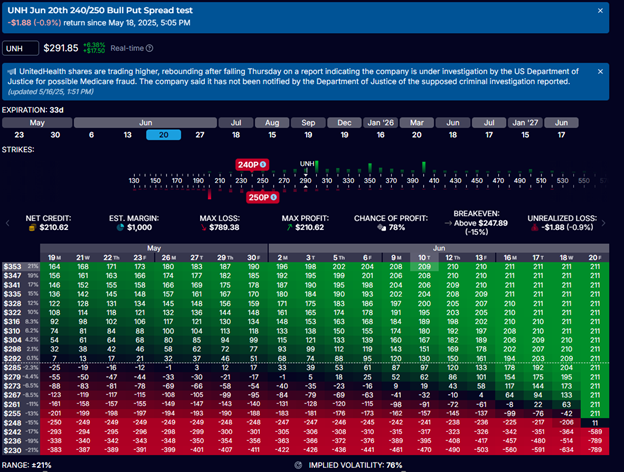Click the Chance of Profit dice icon
Image resolution: width=624 pixels, height=472 pixels.
click(x=382, y=228)
